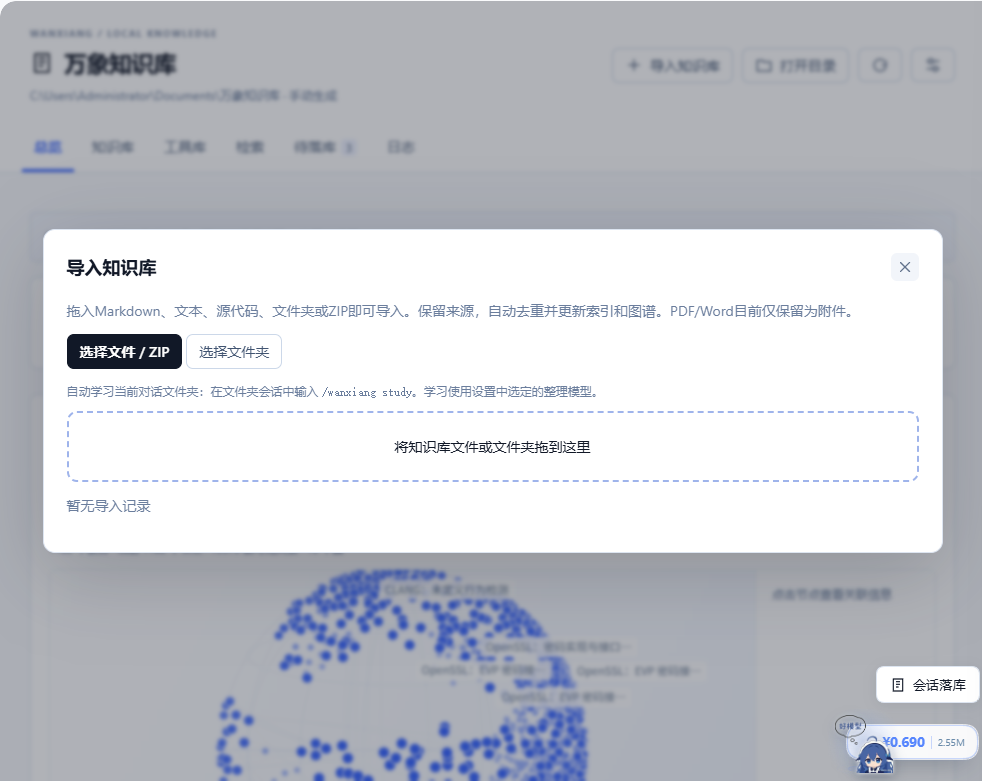This screenshot has width=982, height=781.
Task: Click the 暂无导入记录 text
Action: [108, 506]
